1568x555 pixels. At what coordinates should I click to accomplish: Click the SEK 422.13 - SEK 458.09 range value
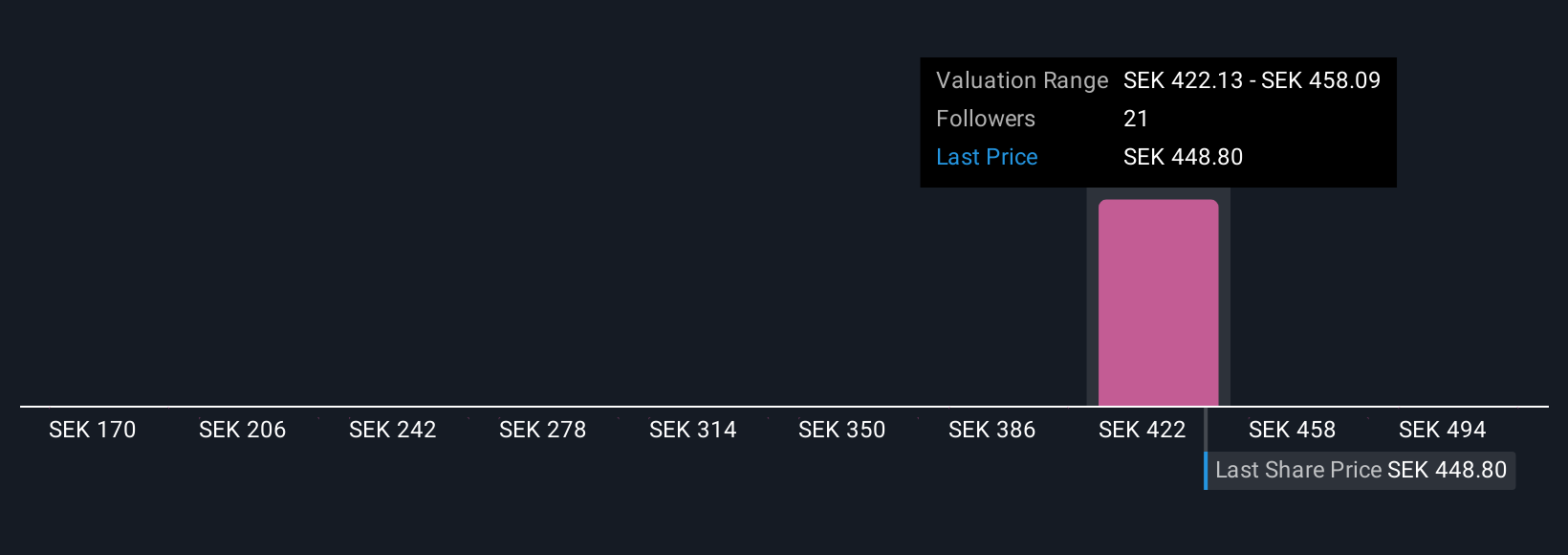[1252, 80]
